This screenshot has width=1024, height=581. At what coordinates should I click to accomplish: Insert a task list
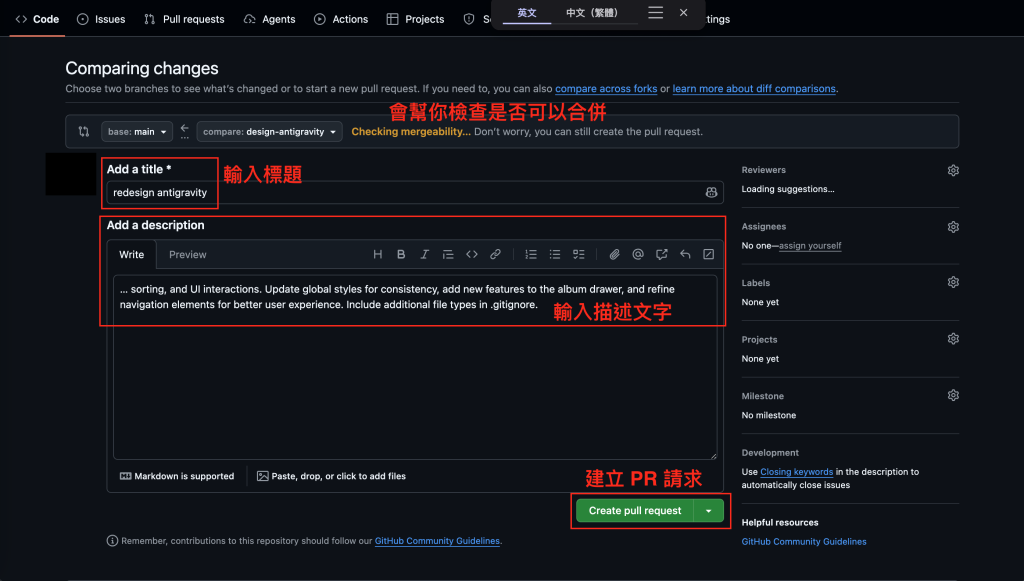(579, 255)
